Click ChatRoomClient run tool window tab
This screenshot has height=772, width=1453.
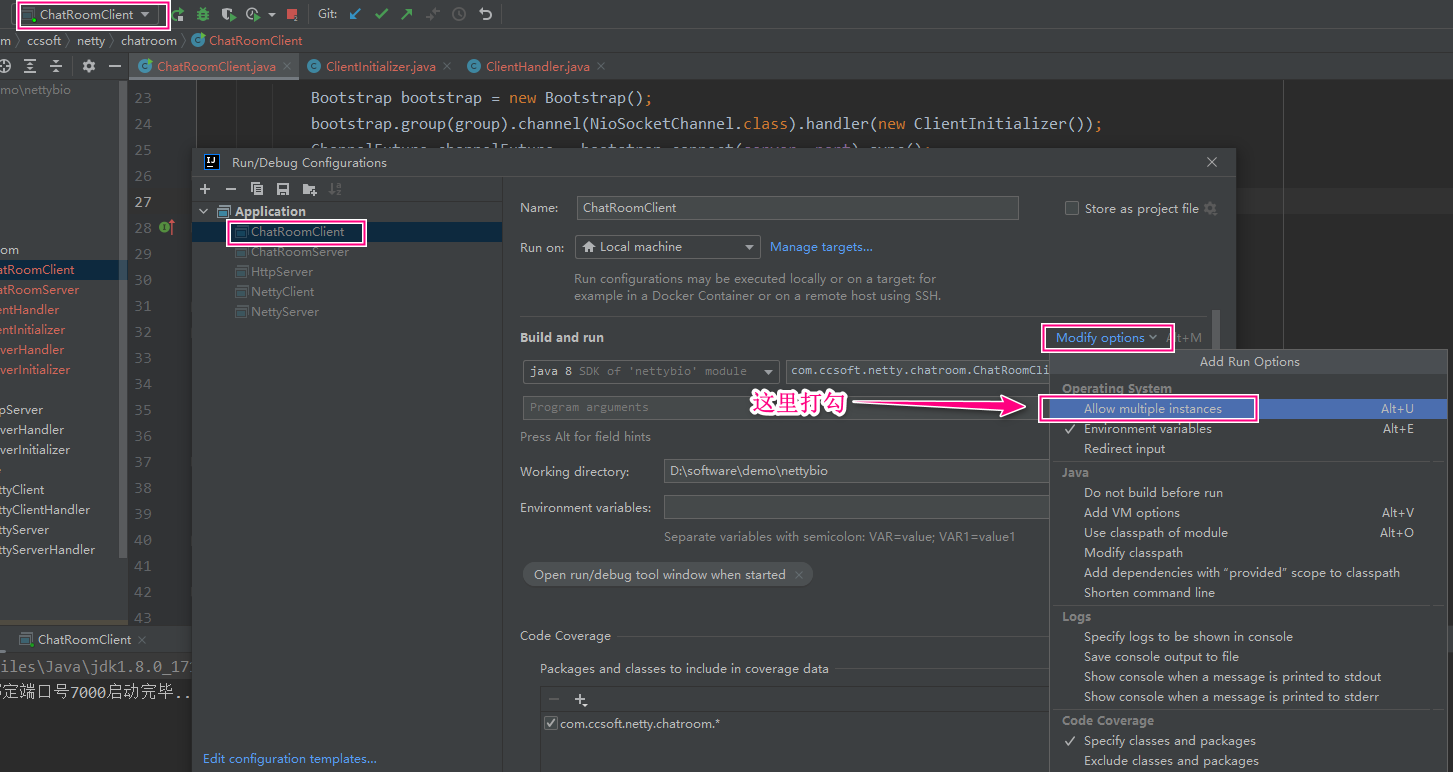pos(84,640)
